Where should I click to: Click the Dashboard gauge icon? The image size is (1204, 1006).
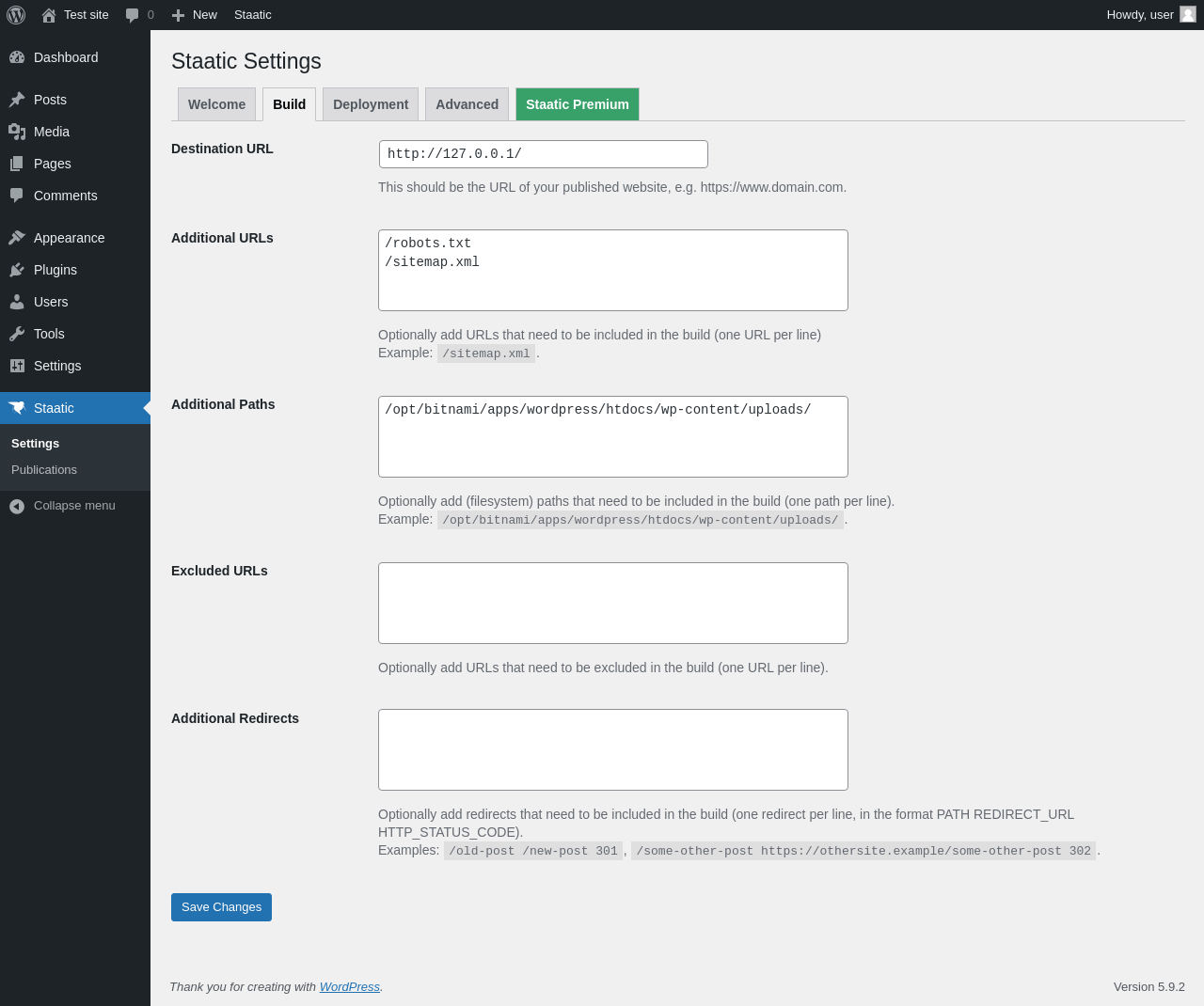tap(17, 57)
